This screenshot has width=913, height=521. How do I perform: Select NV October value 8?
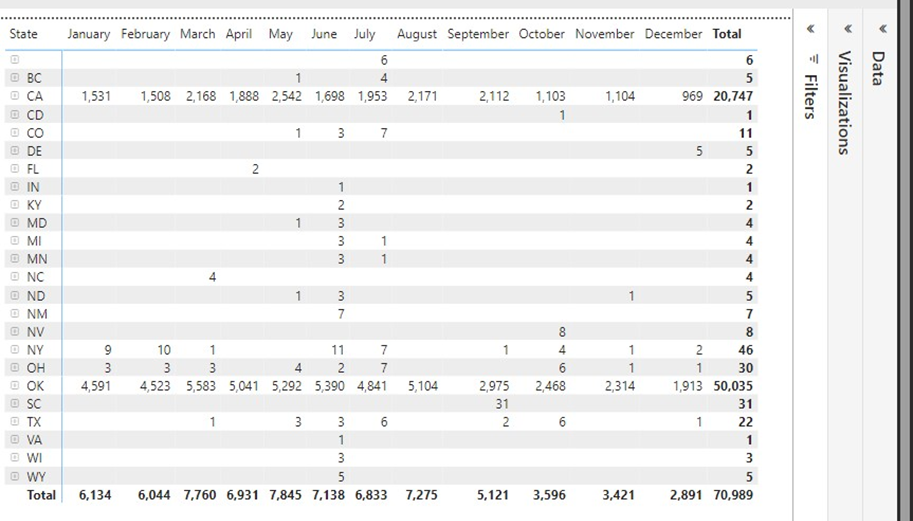pos(562,332)
